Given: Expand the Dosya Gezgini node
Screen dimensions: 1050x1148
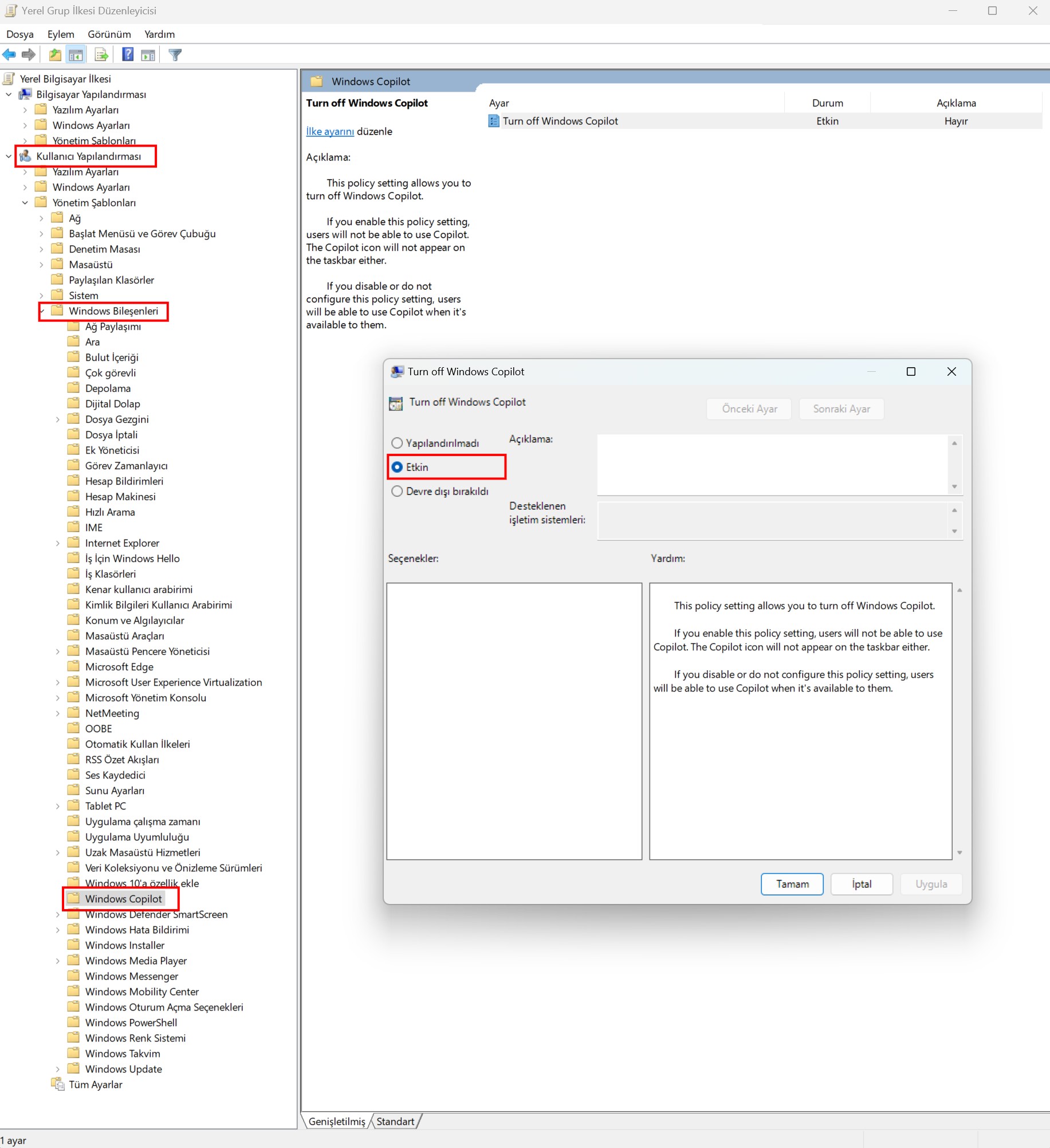Looking at the screenshot, I should 57,419.
